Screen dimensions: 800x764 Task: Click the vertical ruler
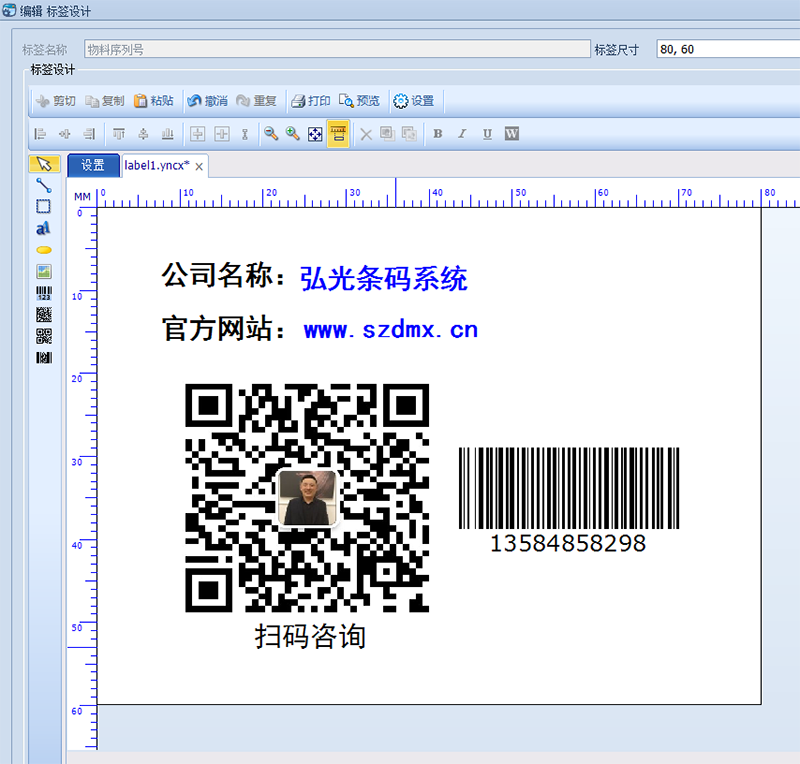pos(82,479)
